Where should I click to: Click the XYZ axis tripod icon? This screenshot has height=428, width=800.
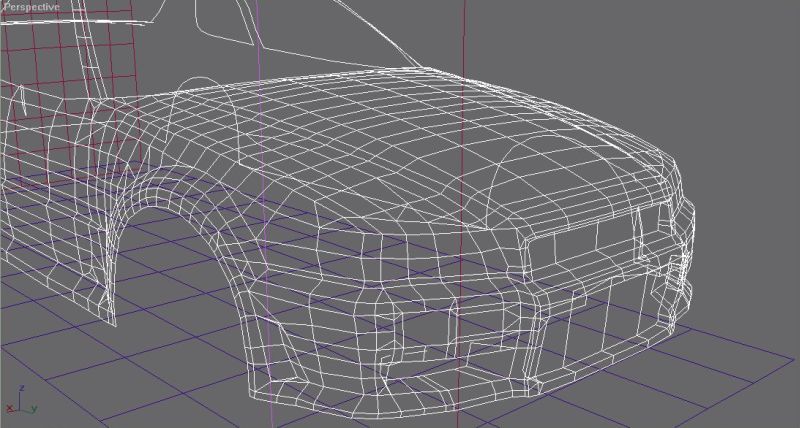[x=20, y=405]
